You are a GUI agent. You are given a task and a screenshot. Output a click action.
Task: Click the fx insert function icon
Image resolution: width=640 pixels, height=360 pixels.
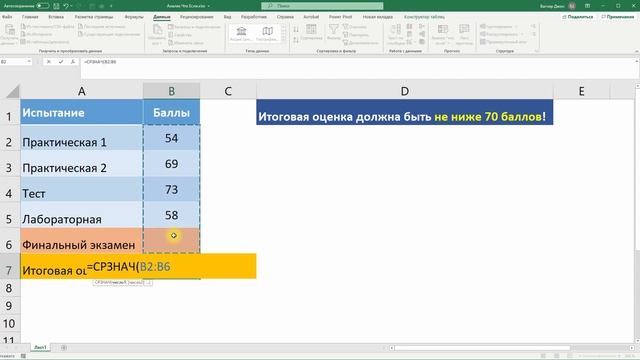click(x=73, y=62)
